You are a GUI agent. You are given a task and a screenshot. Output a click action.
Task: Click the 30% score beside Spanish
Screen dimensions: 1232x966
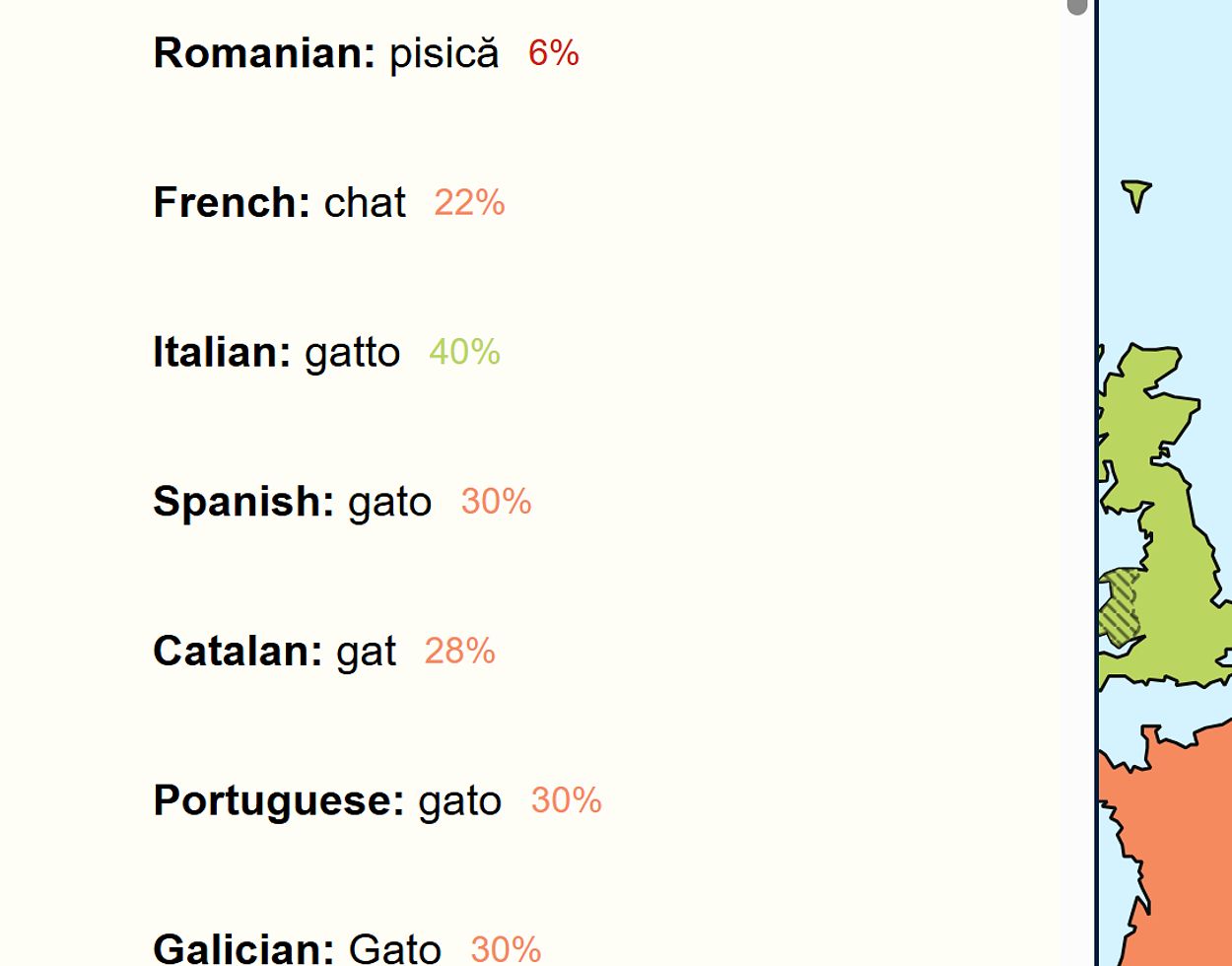click(x=496, y=502)
